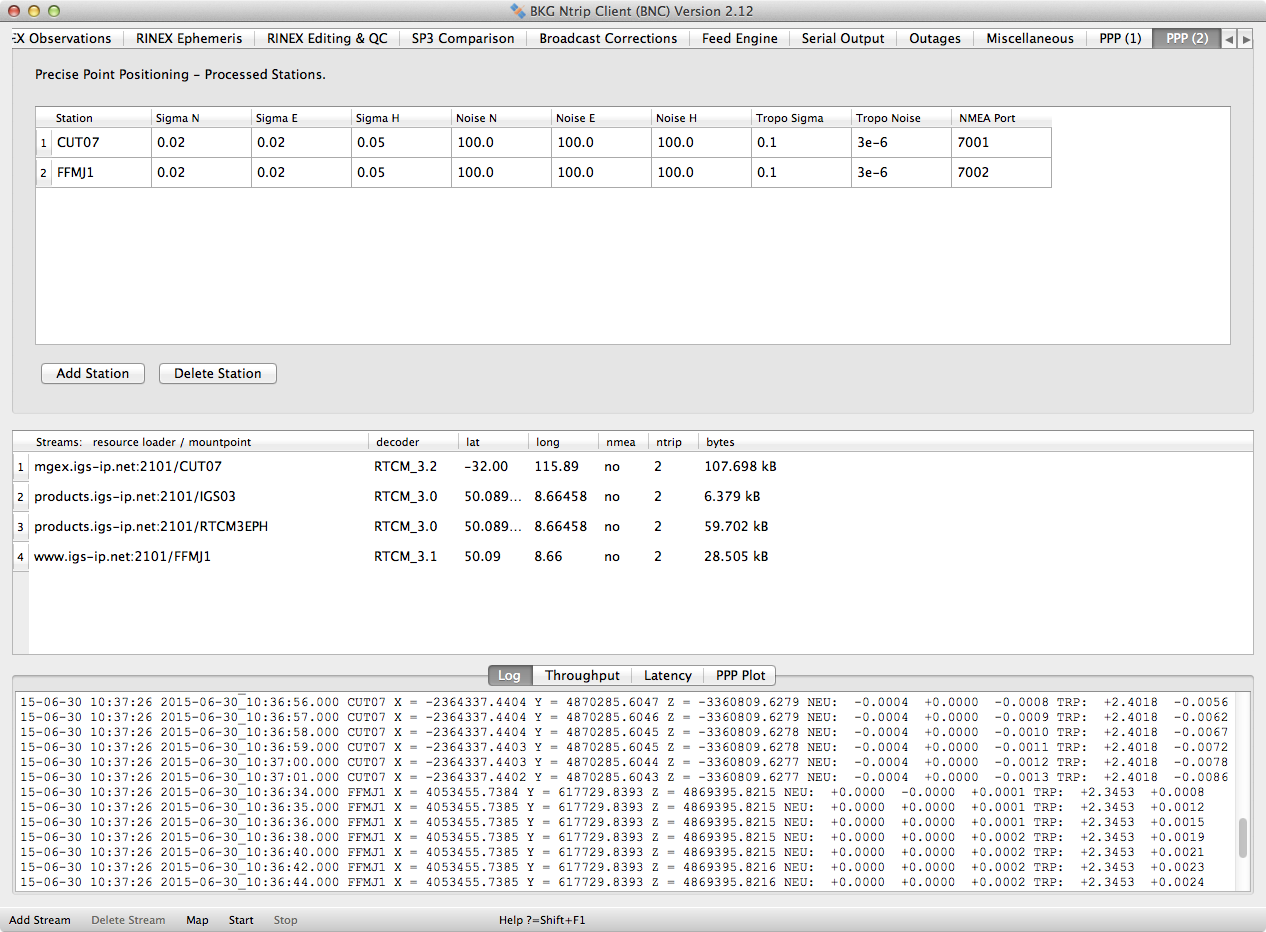This screenshot has height=932, width=1266.
Task: Click the left tab-scroll arrow
Action: [1228, 38]
